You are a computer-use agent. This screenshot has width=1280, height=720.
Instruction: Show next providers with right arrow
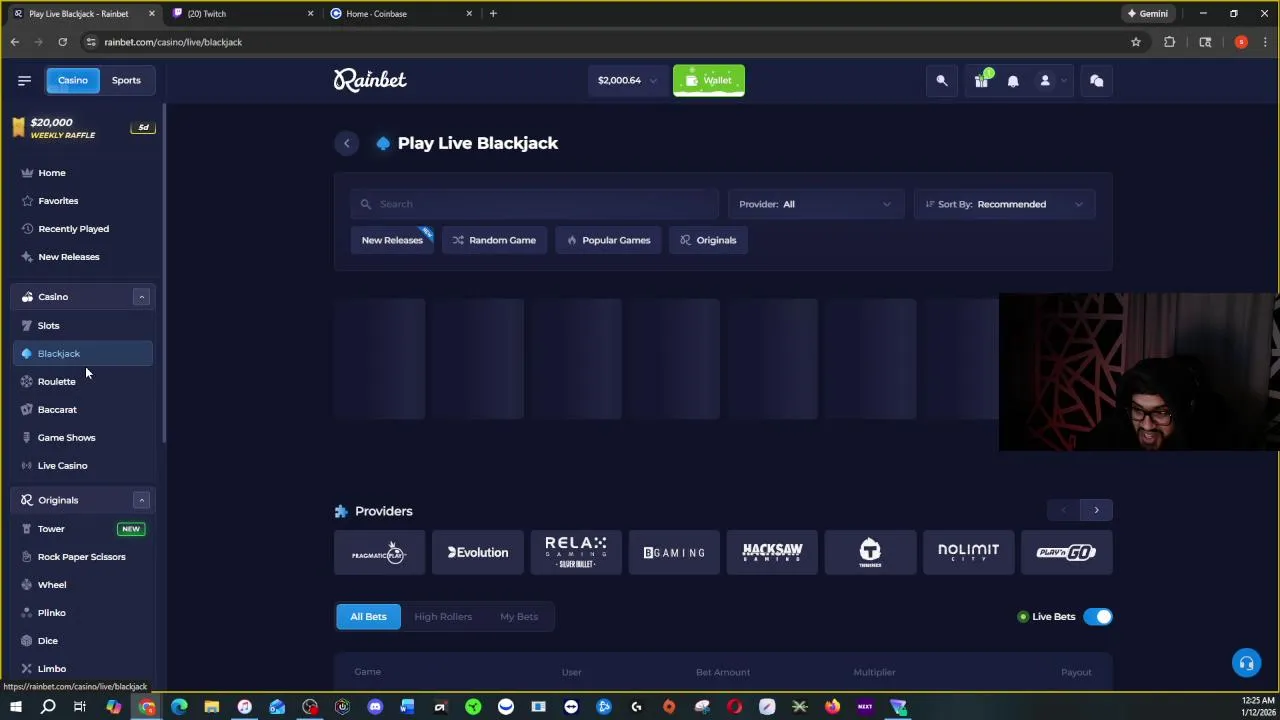[x=1096, y=510]
